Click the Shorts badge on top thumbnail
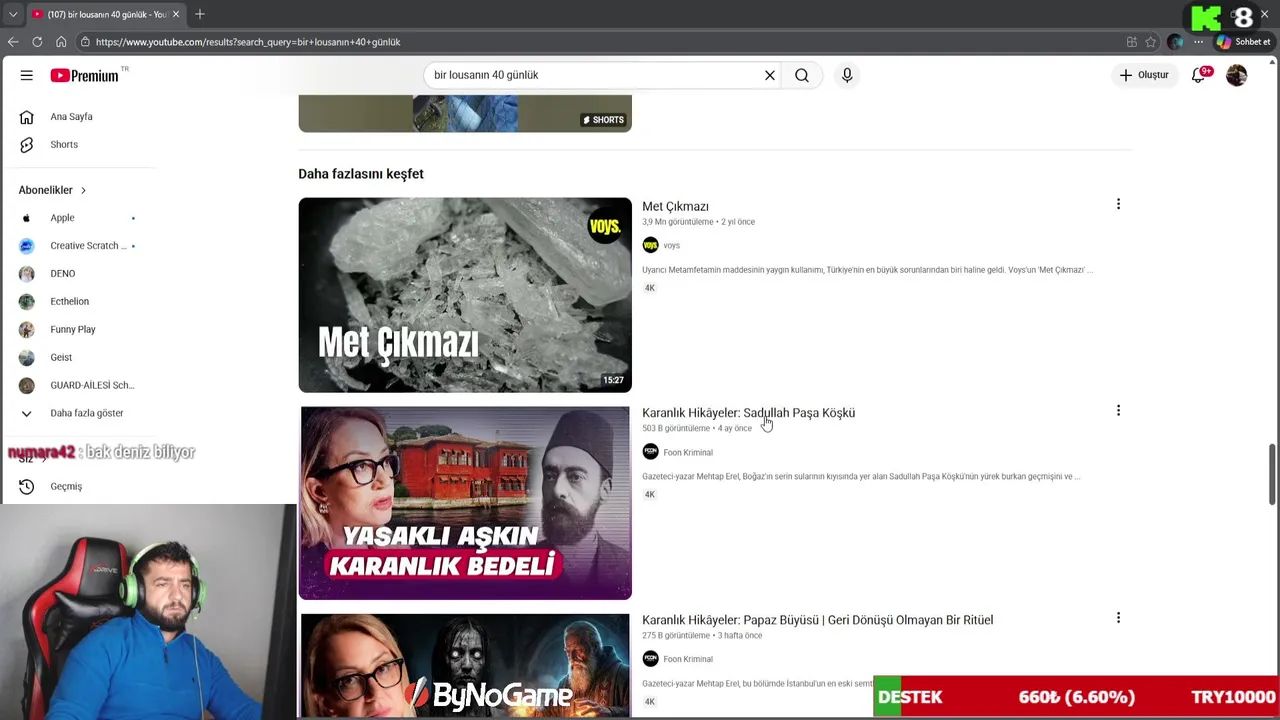The height and width of the screenshot is (720, 1280). (x=603, y=120)
